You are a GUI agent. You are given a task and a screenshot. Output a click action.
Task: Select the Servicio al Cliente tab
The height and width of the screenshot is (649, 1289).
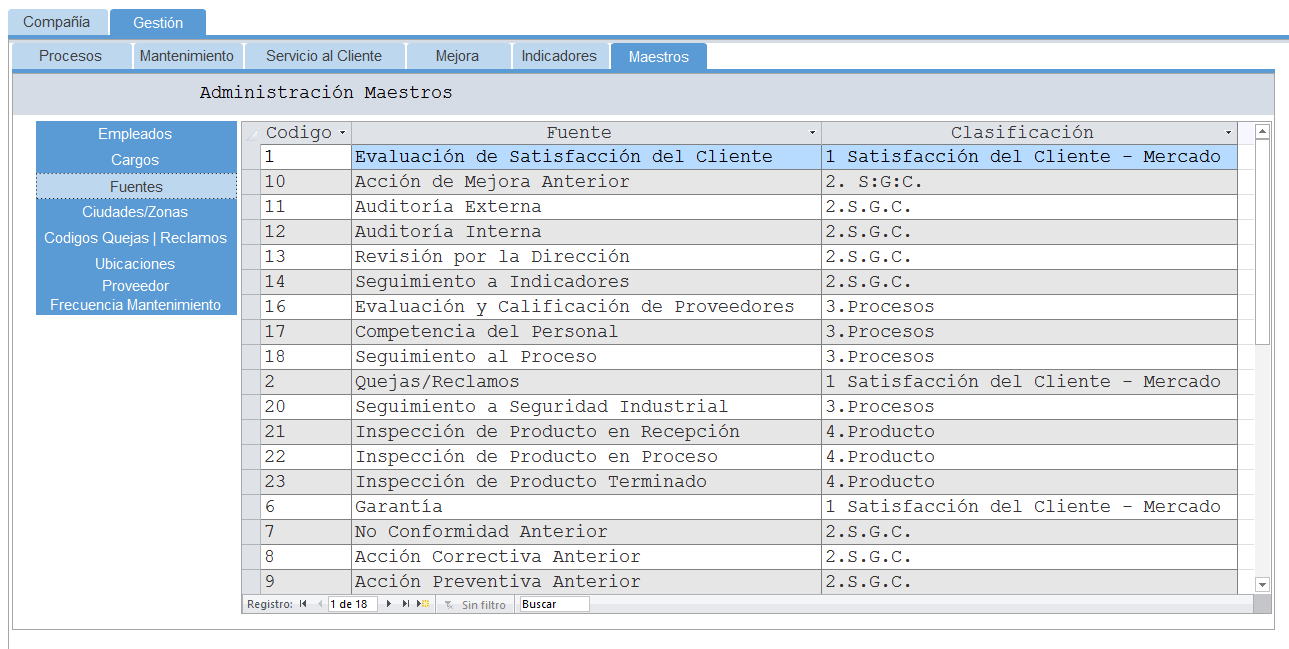324,56
